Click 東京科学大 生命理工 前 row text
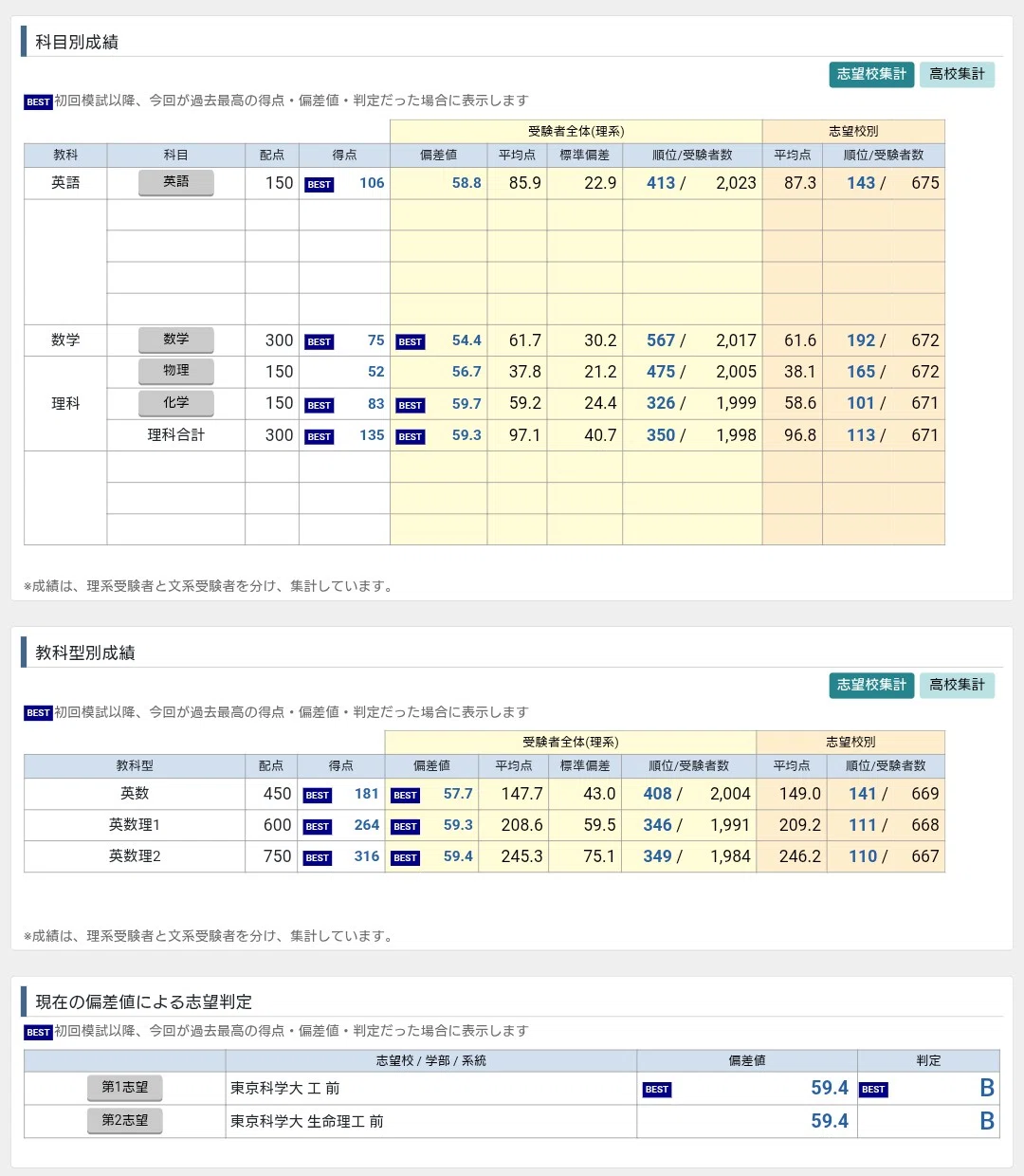This screenshot has height=1176, width=1024. pyautogui.click(x=307, y=1121)
